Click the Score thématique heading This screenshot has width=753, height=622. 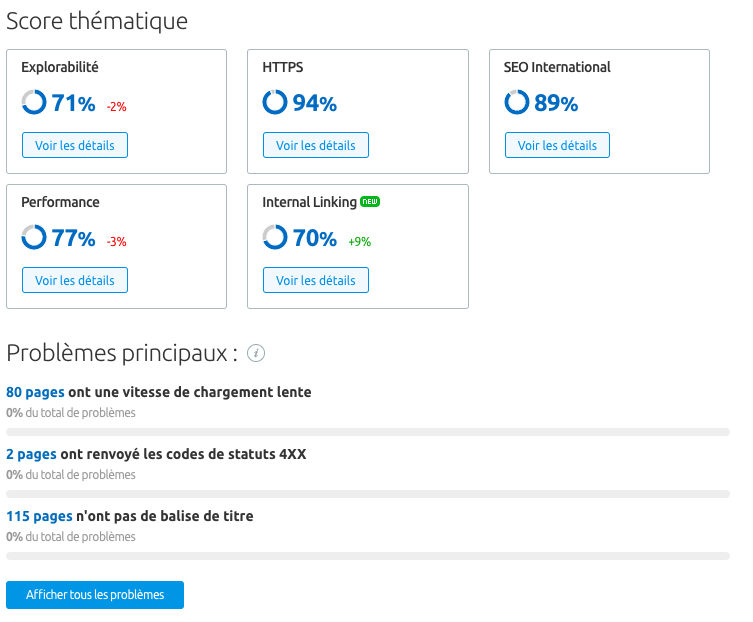[97, 21]
